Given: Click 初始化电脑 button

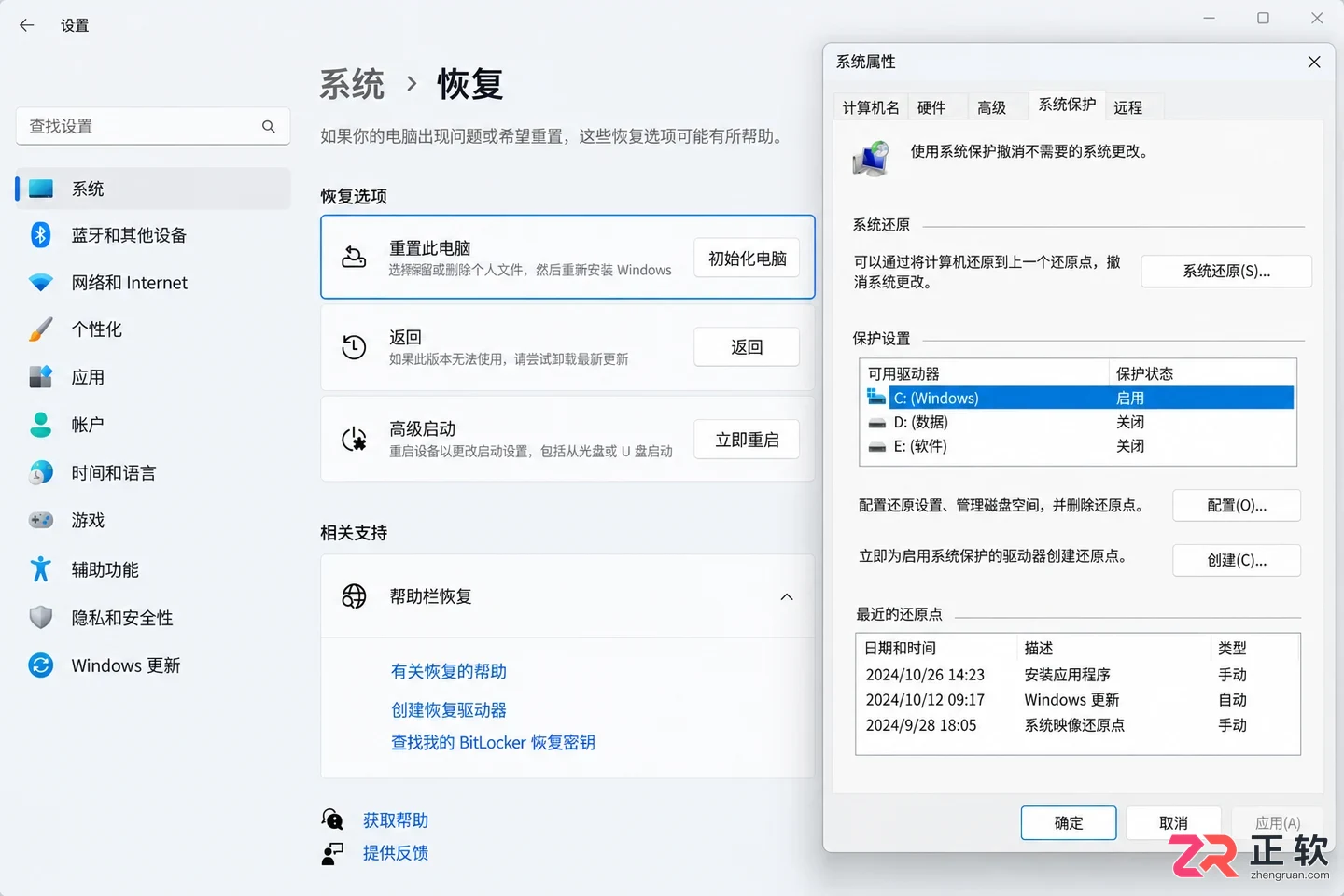Looking at the screenshot, I should [x=747, y=259].
